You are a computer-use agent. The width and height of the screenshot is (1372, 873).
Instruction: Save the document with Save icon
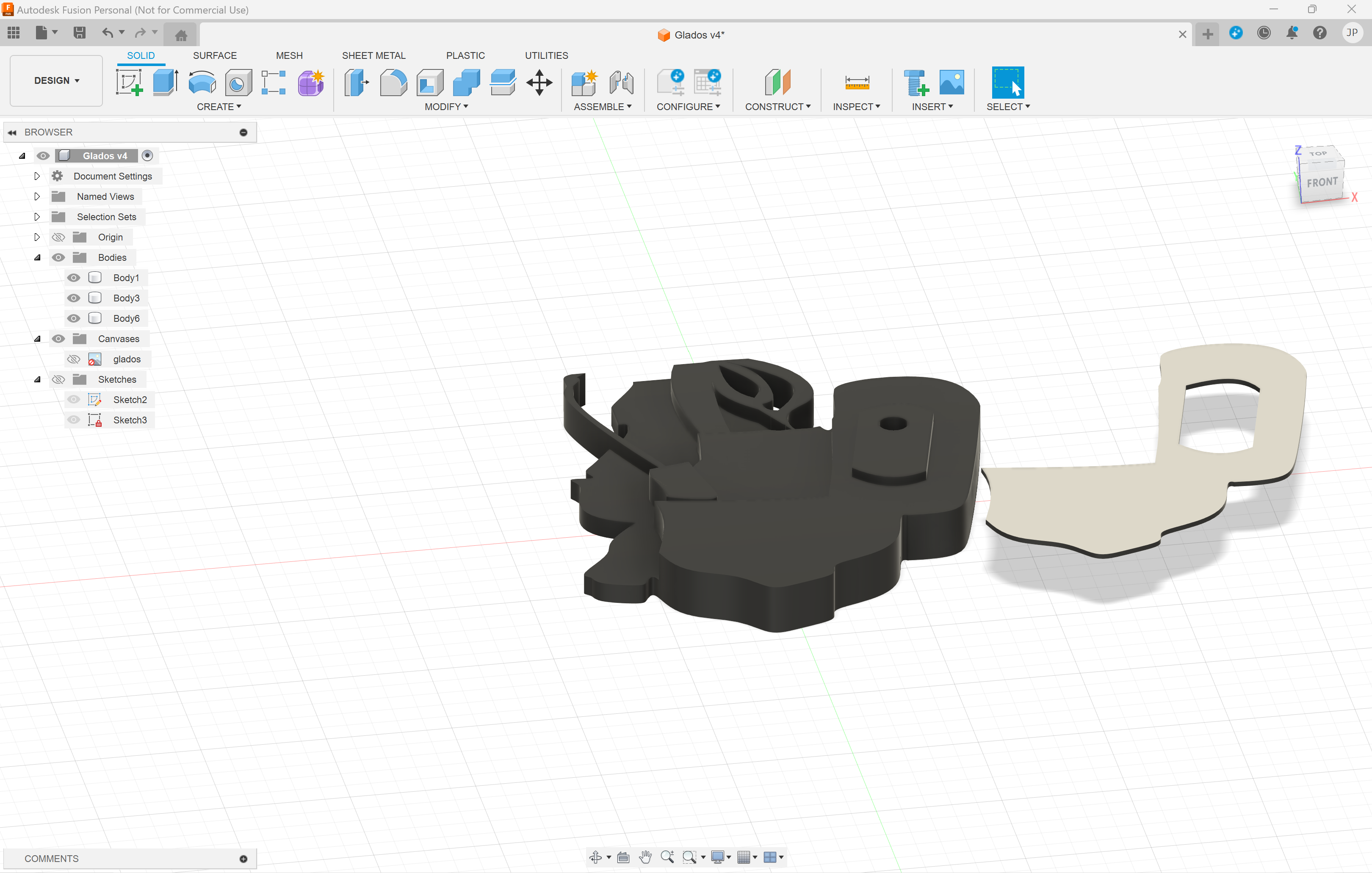coord(79,33)
